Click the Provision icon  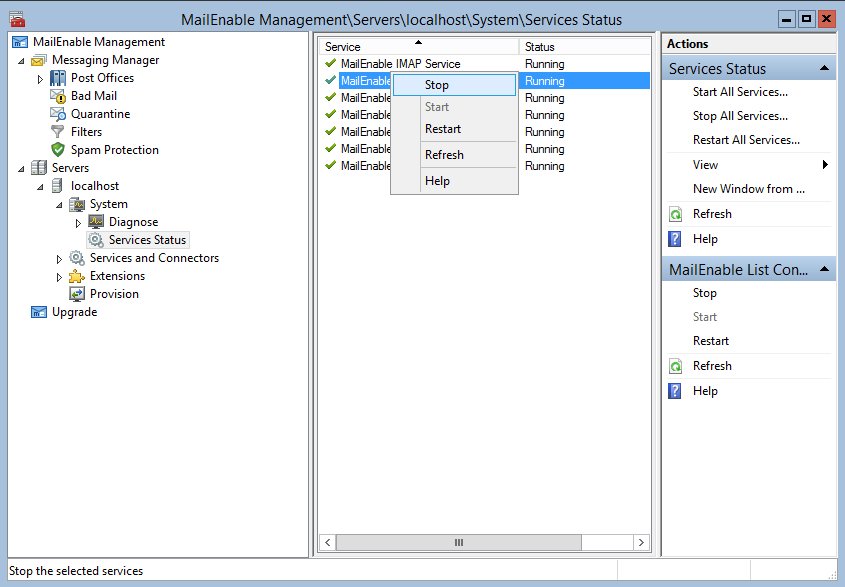pos(77,294)
